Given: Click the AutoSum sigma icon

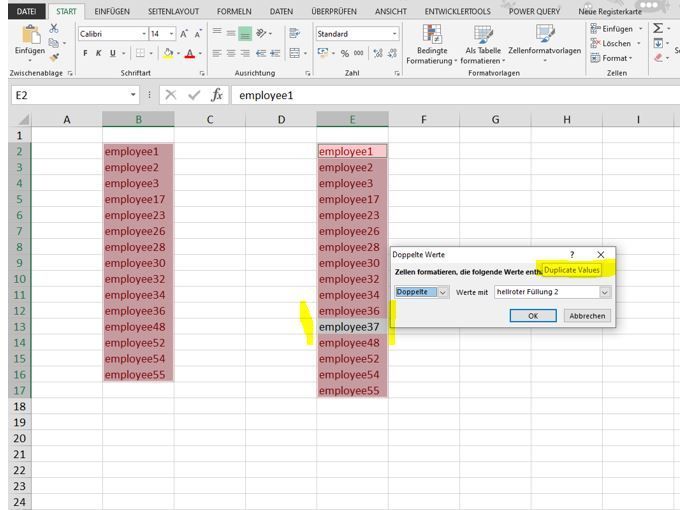Looking at the screenshot, I should (x=658, y=29).
